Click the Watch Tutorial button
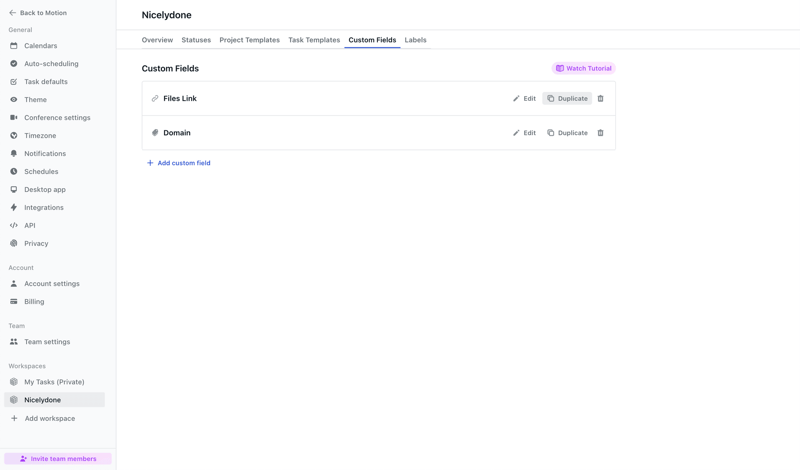The image size is (800, 470). 584,68
